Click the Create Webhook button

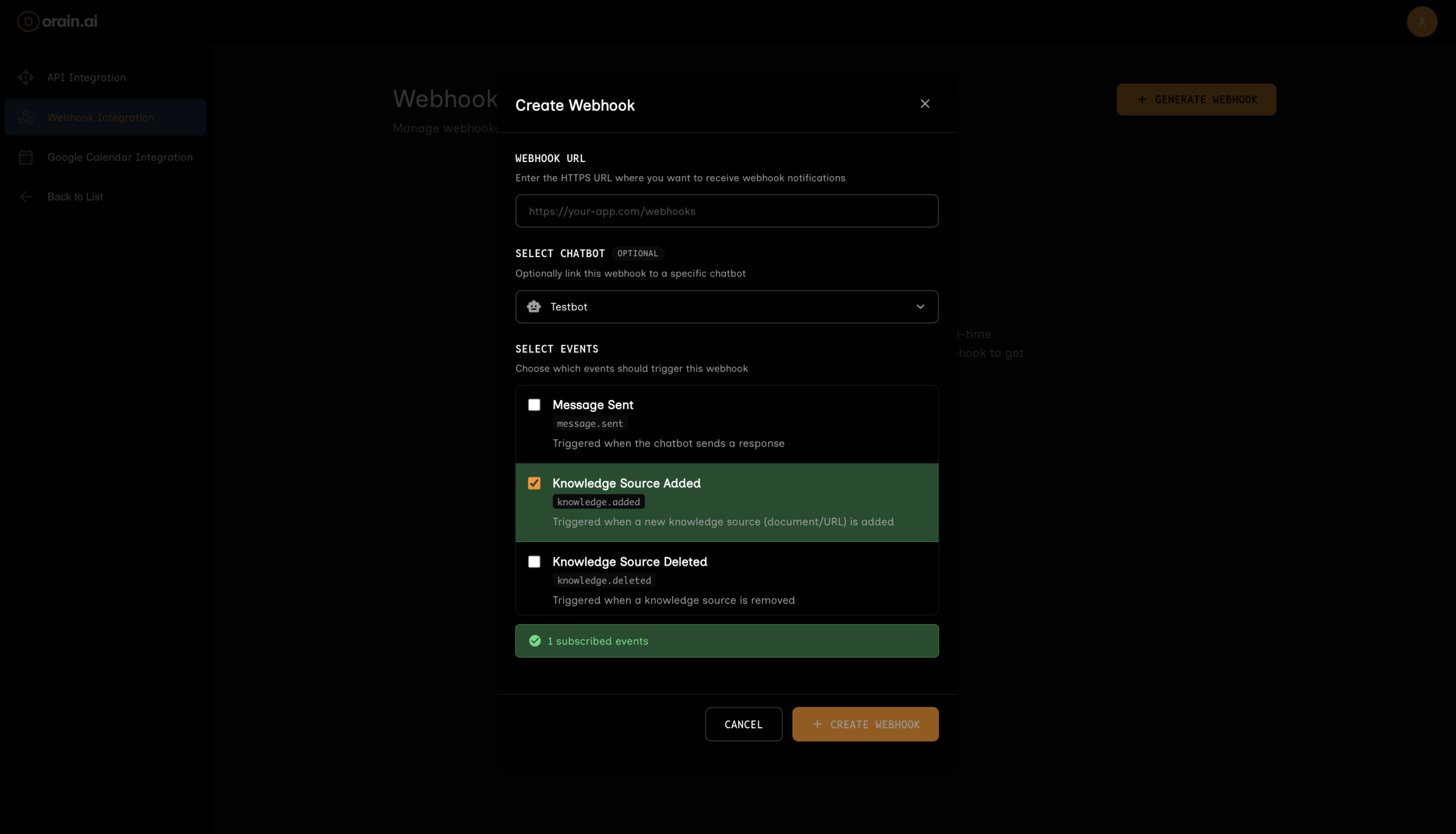864,725
